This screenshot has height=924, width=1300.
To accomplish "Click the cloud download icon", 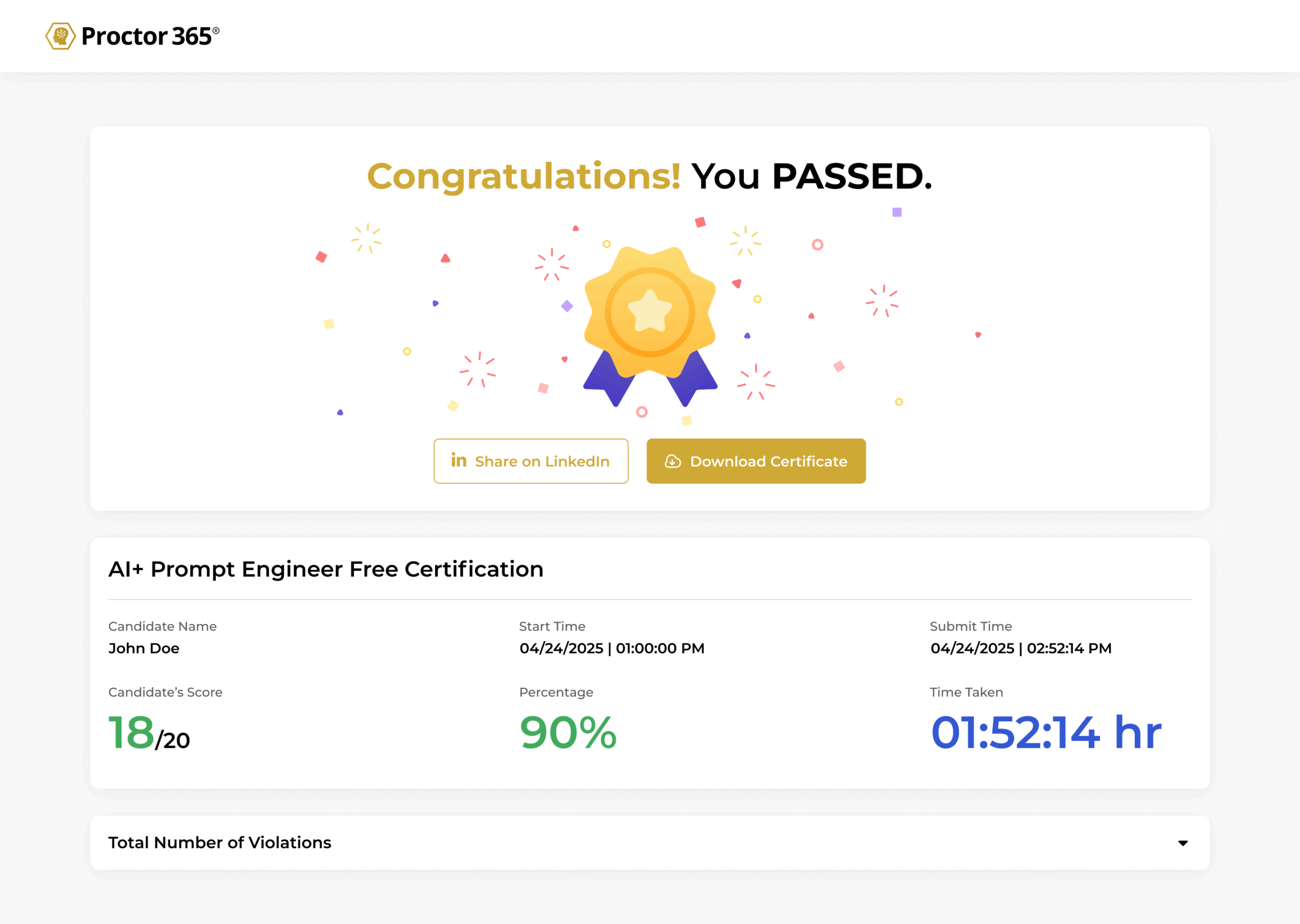I will (672, 461).
